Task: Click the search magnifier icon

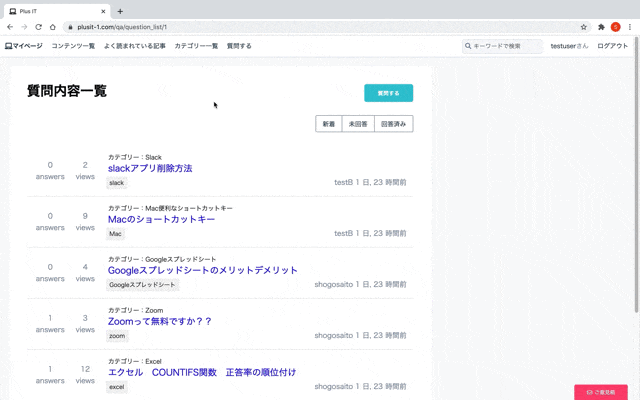Action: (x=468, y=46)
